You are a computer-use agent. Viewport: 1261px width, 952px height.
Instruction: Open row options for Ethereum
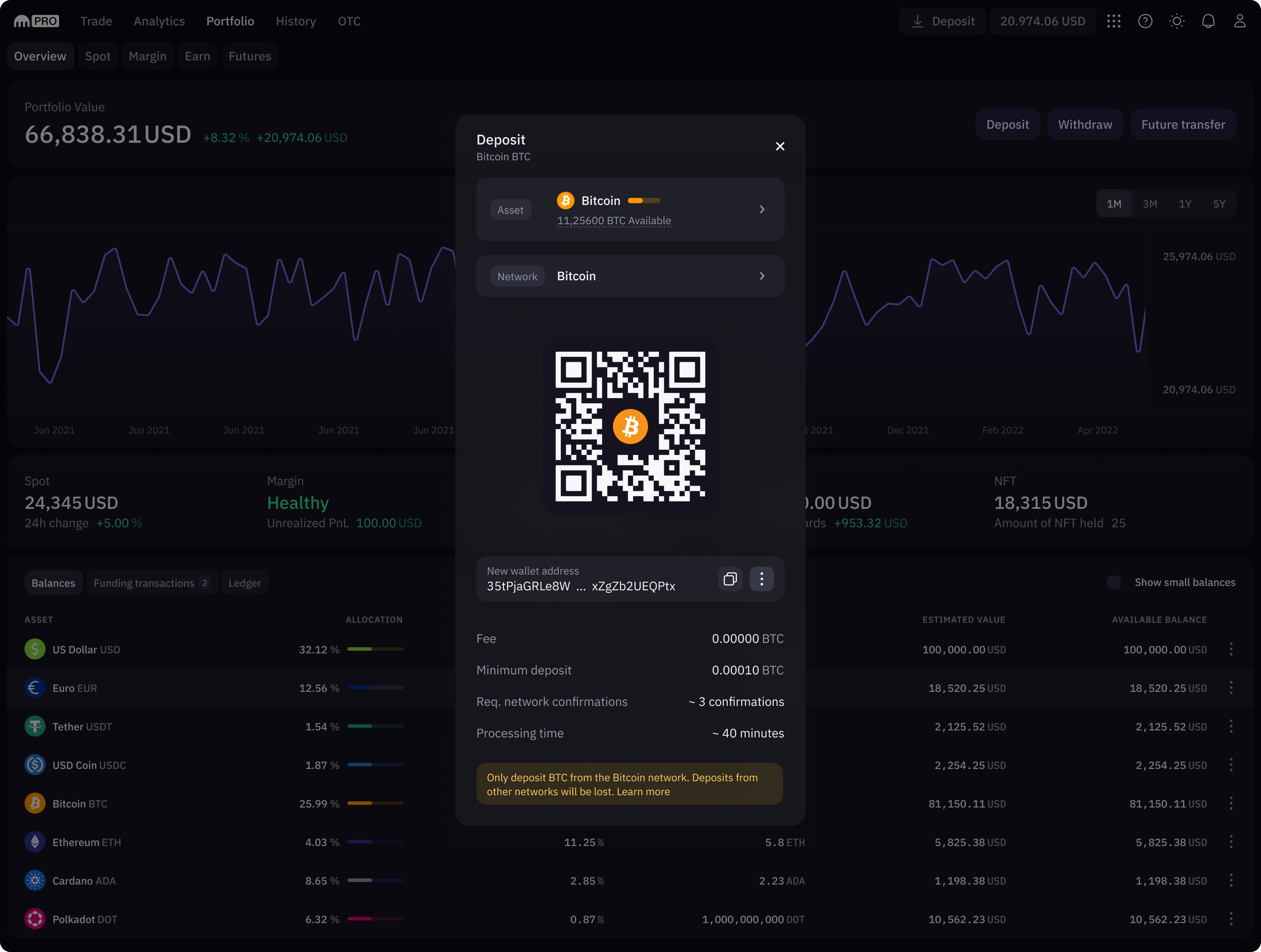pyautogui.click(x=1231, y=842)
